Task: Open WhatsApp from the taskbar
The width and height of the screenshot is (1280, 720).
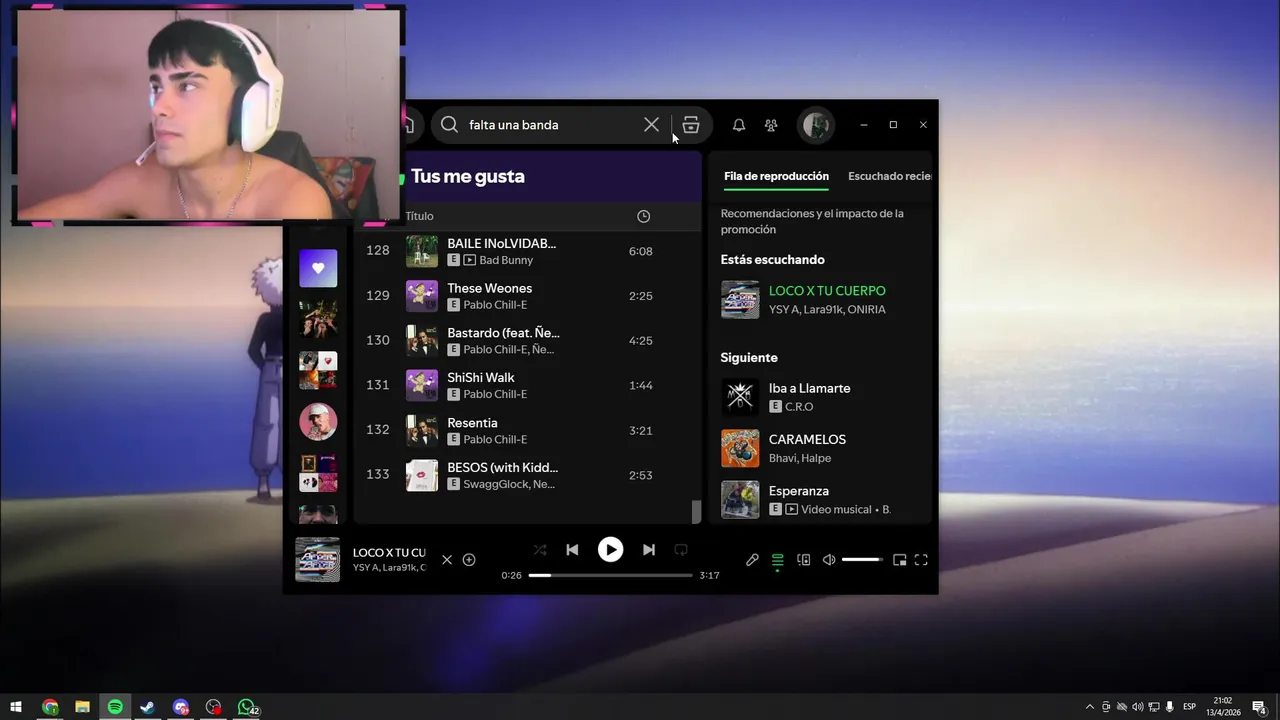Action: pos(246,707)
